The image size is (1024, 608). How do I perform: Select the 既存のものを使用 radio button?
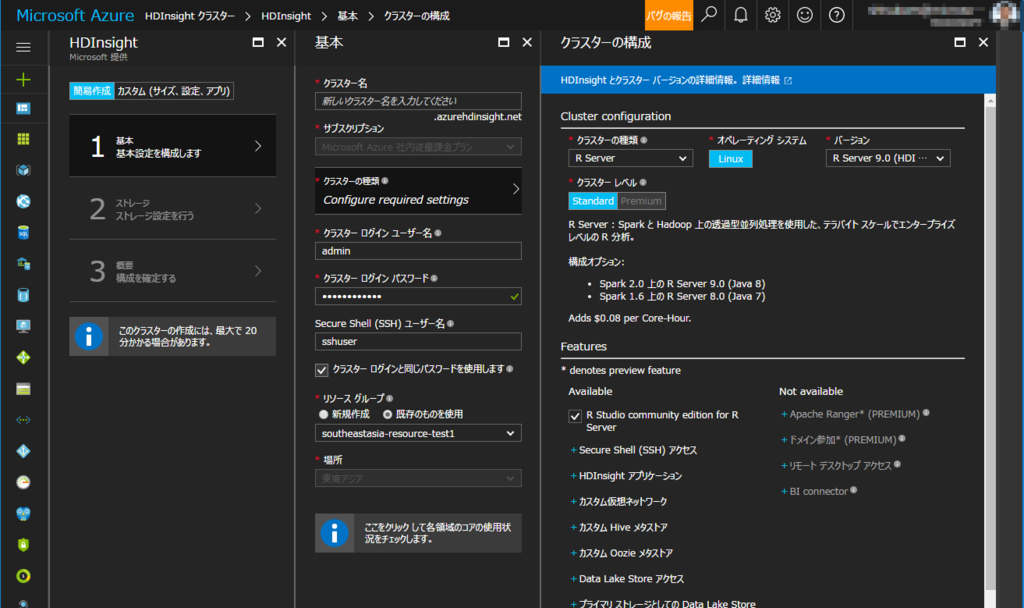387,414
